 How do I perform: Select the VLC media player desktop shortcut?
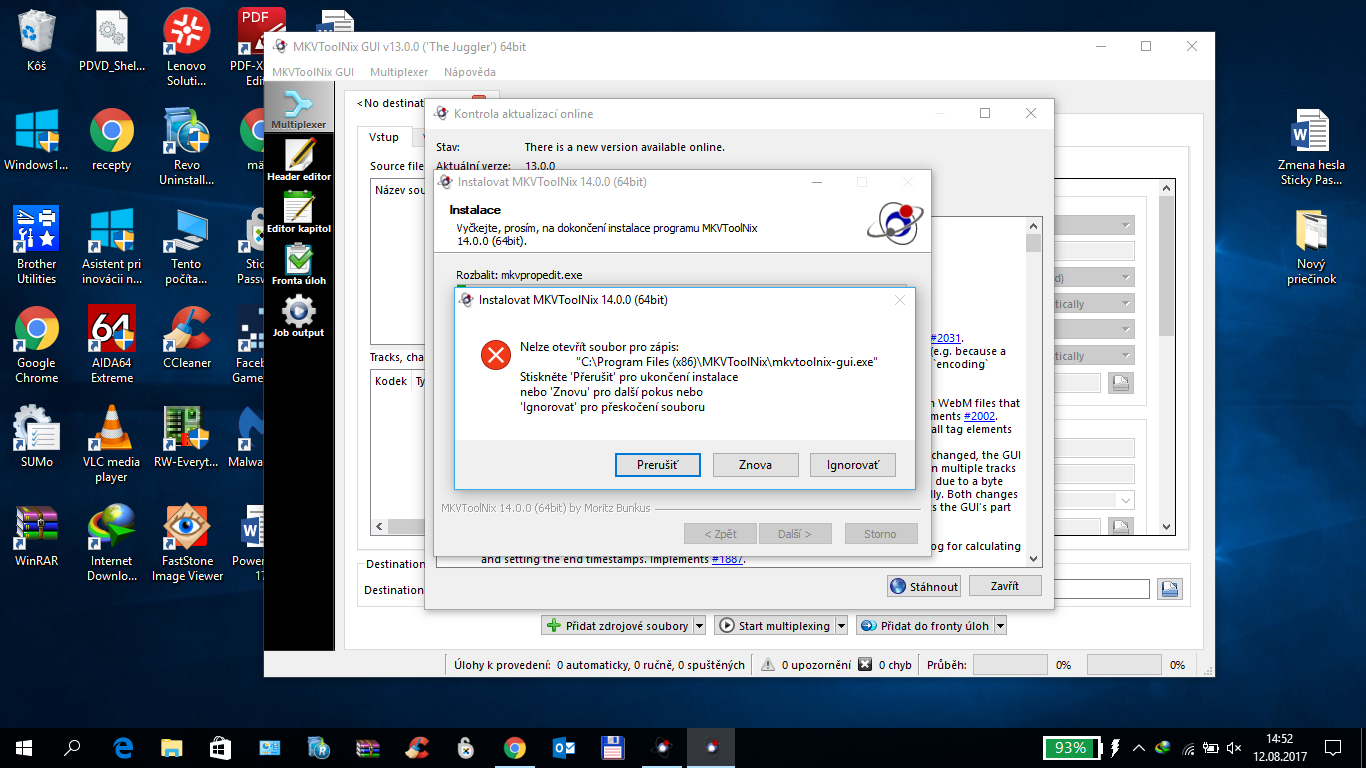(x=112, y=444)
